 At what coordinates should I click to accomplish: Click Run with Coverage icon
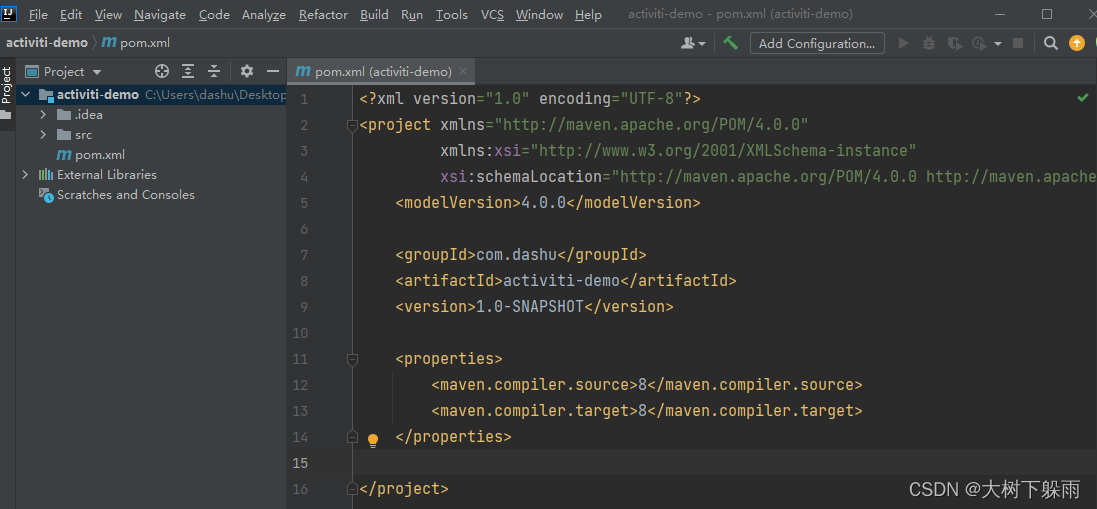coord(954,43)
